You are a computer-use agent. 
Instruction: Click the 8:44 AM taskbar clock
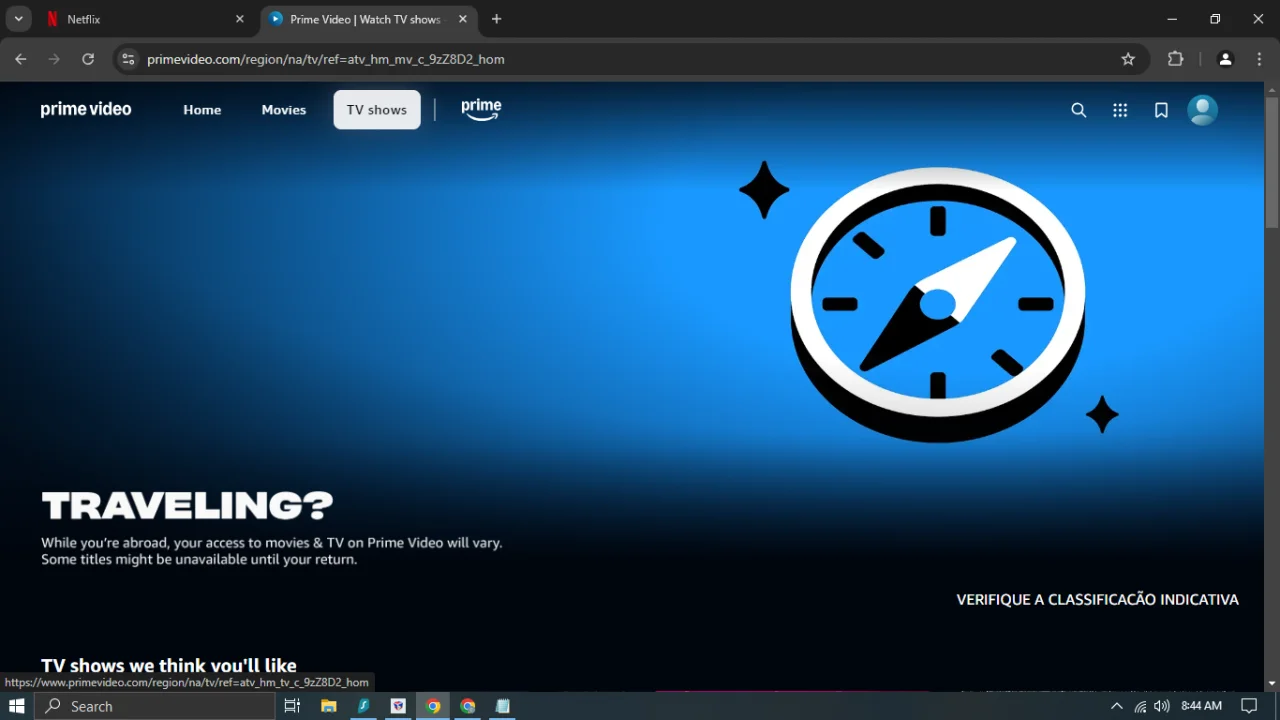(x=1201, y=706)
